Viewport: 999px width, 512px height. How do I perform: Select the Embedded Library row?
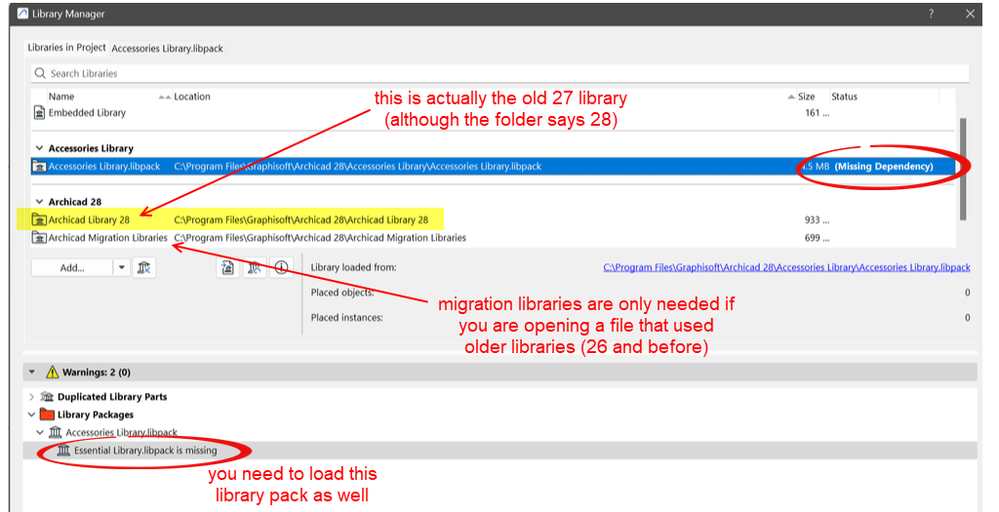pyautogui.click(x=494, y=113)
